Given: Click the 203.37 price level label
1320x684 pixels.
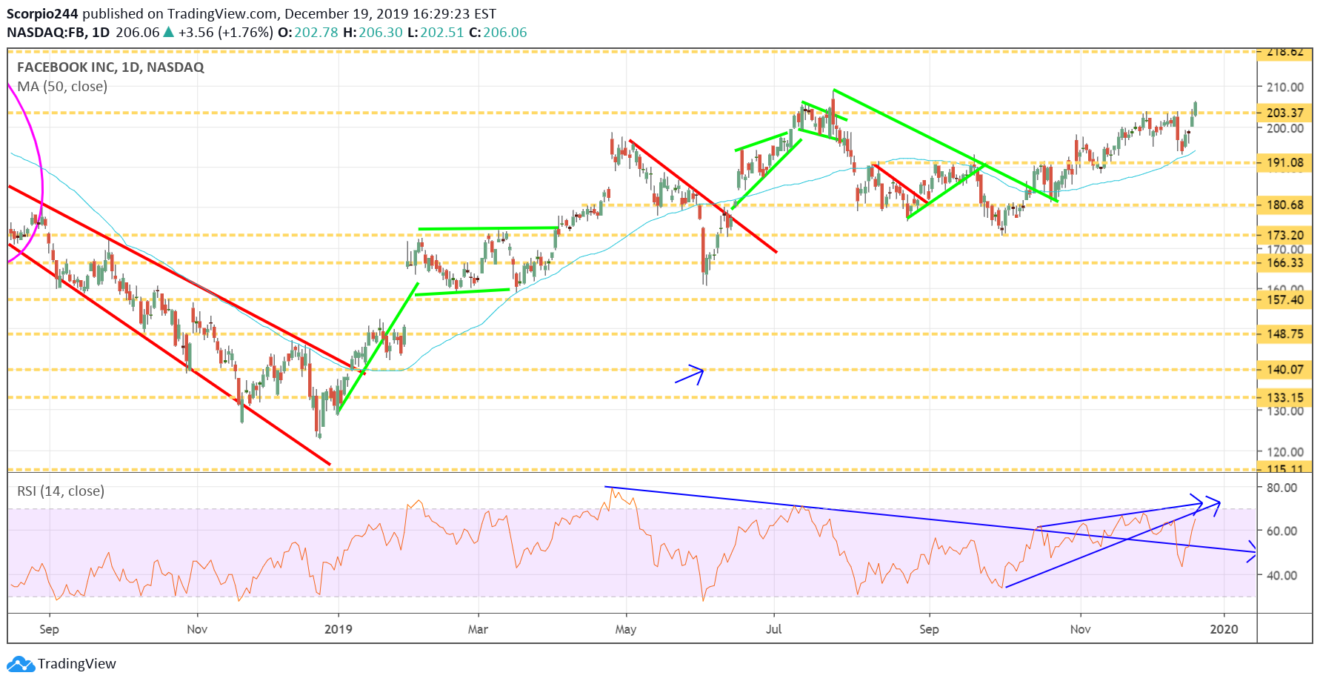Looking at the screenshot, I should coord(1285,112).
